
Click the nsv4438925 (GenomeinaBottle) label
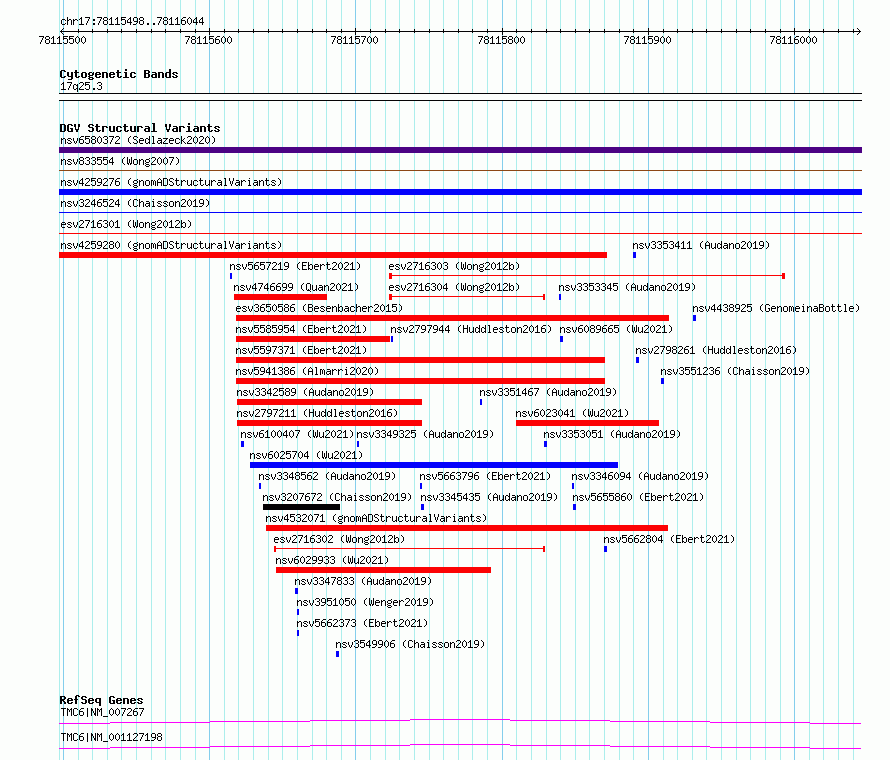[x=776, y=308]
